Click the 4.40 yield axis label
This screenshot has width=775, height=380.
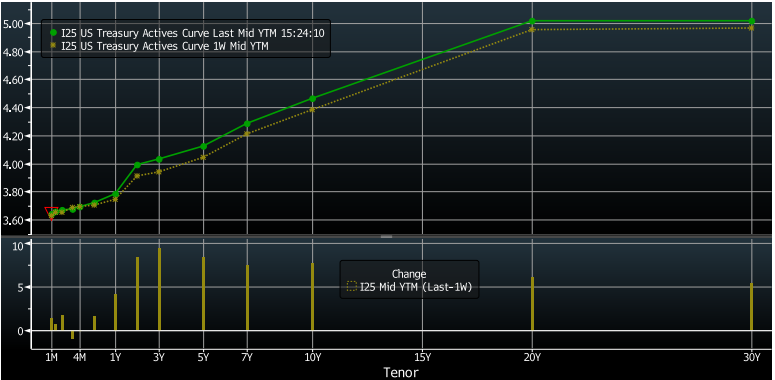(12, 108)
